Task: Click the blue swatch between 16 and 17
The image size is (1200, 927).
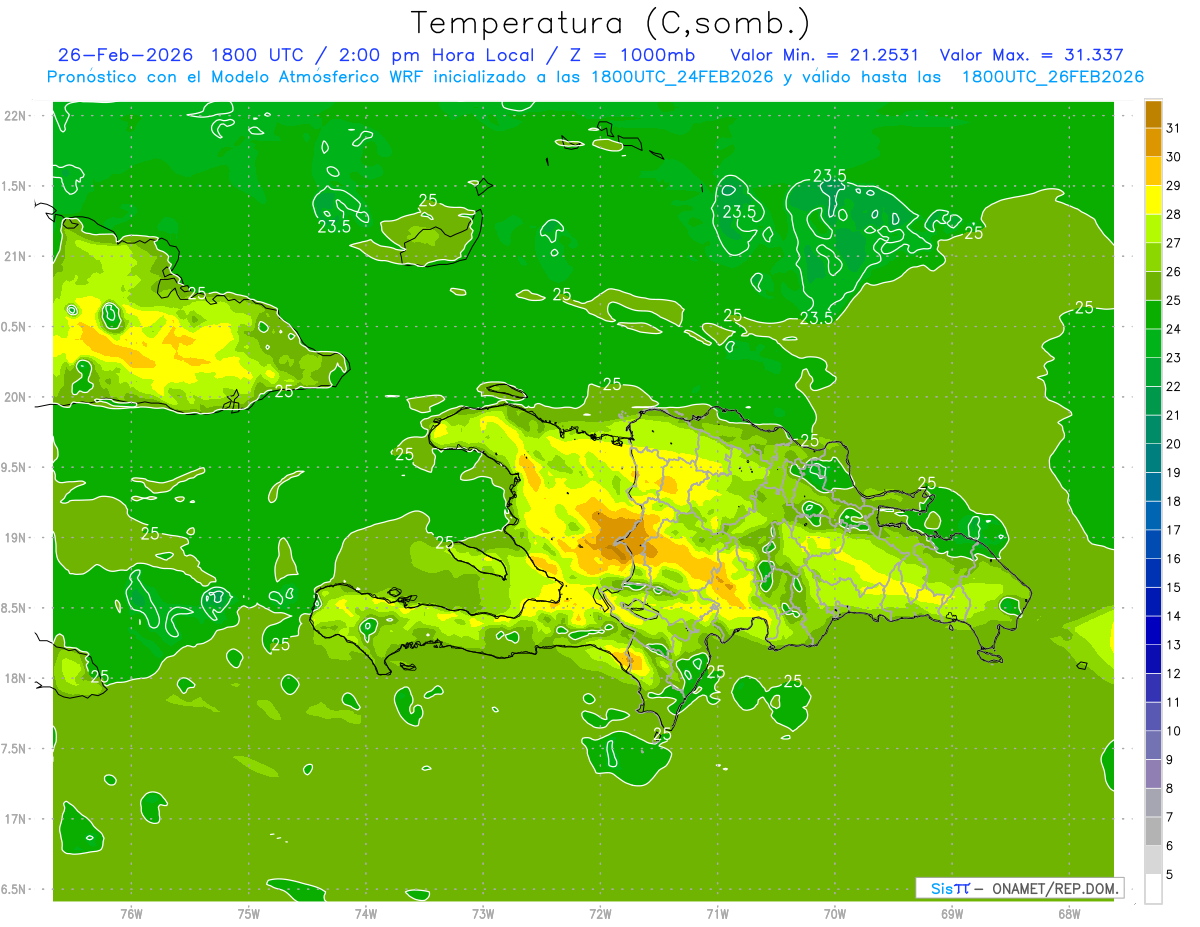Action: click(1153, 545)
